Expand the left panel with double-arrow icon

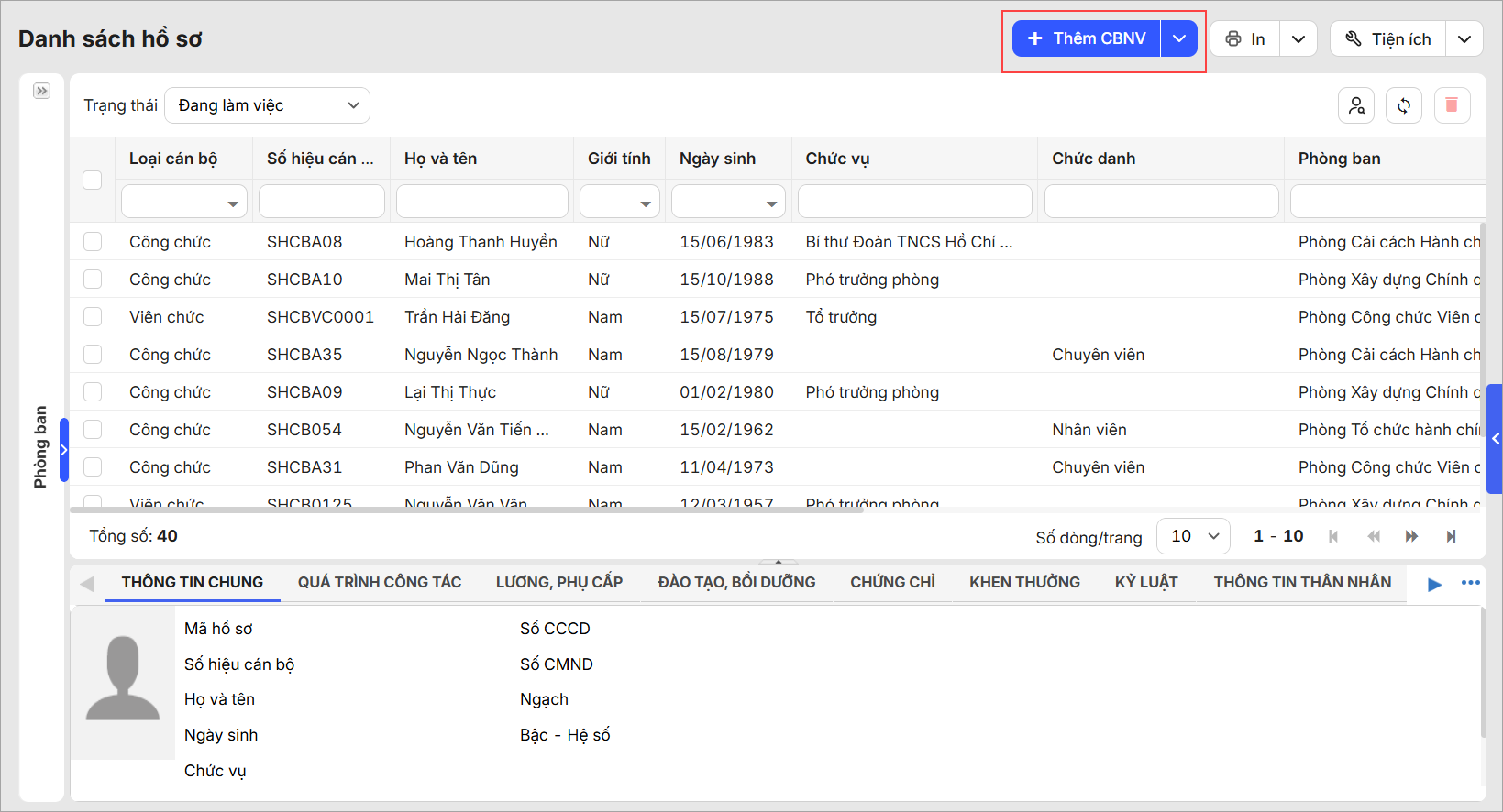tap(41, 91)
